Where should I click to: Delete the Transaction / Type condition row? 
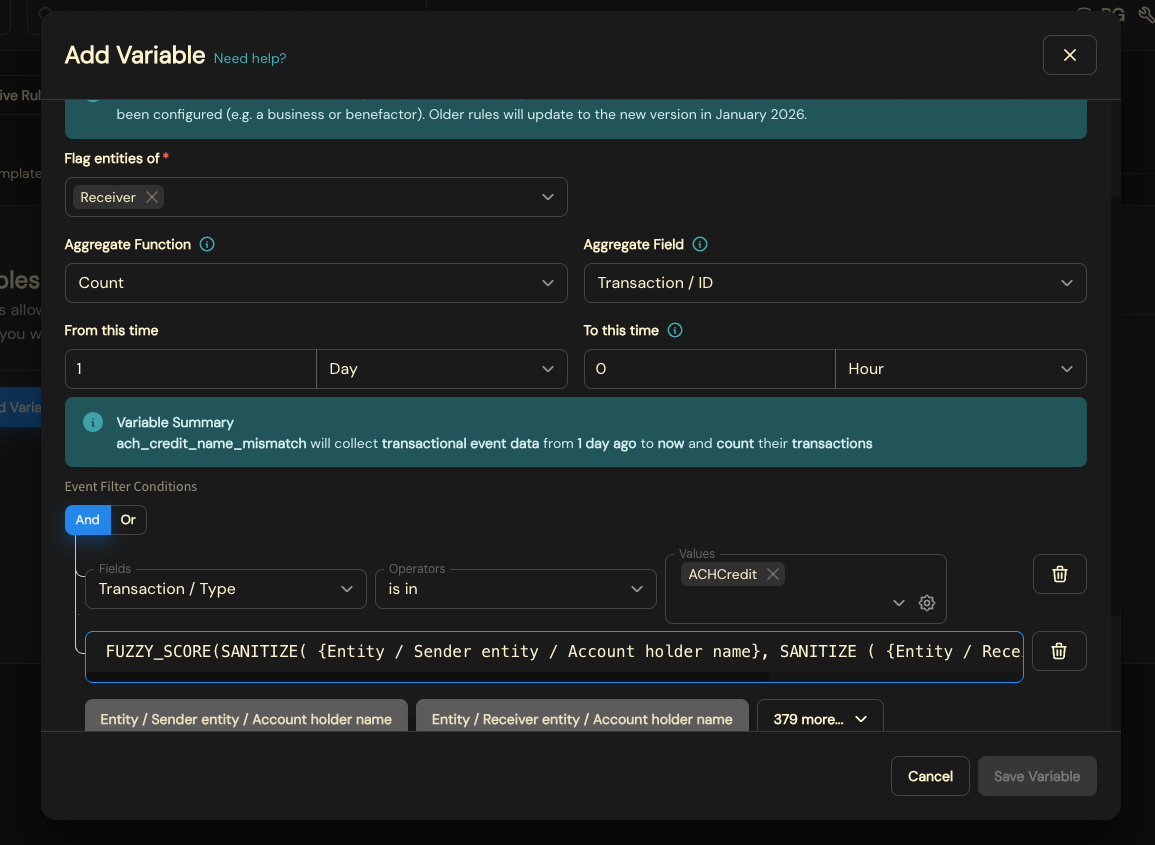pos(1059,574)
